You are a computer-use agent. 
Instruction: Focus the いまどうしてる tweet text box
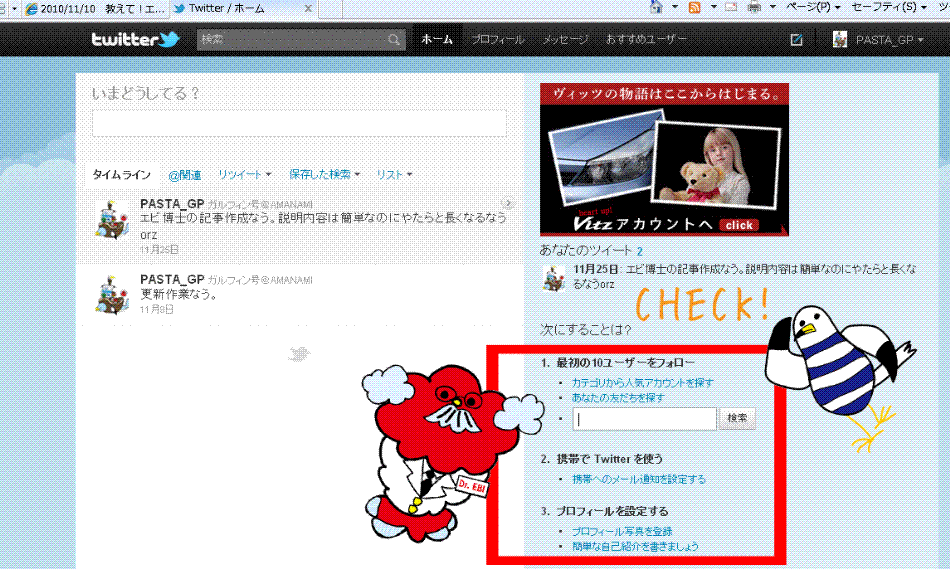click(x=299, y=124)
